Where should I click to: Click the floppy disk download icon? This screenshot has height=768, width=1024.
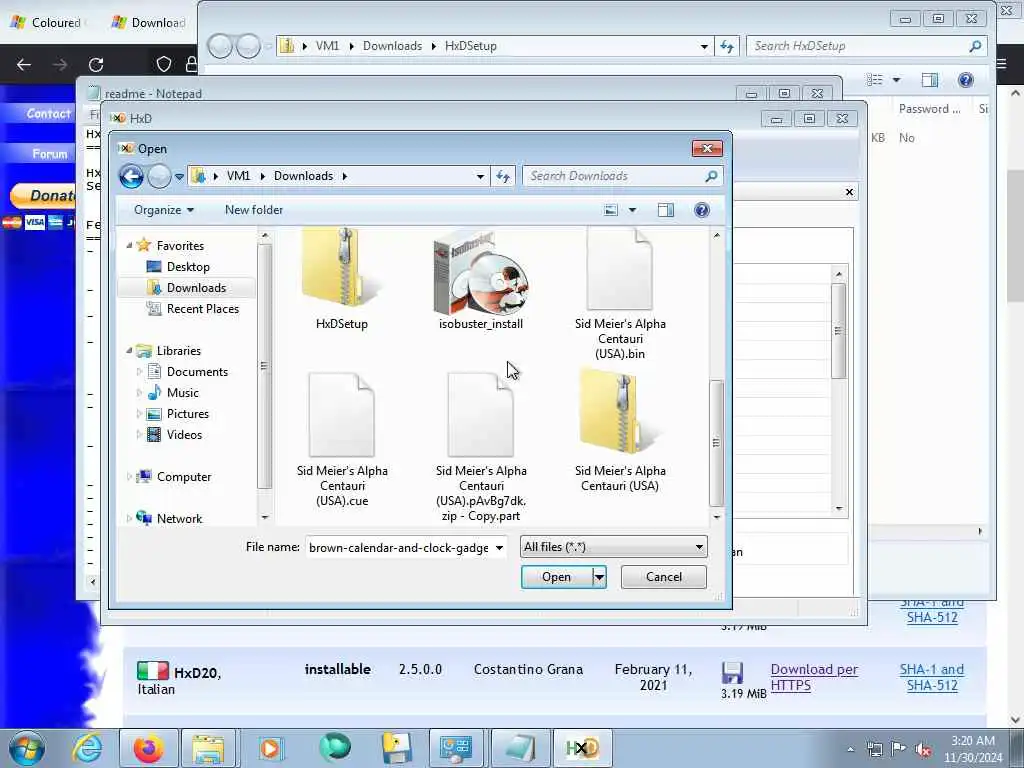pyautogui.click(x=732, y=673)
